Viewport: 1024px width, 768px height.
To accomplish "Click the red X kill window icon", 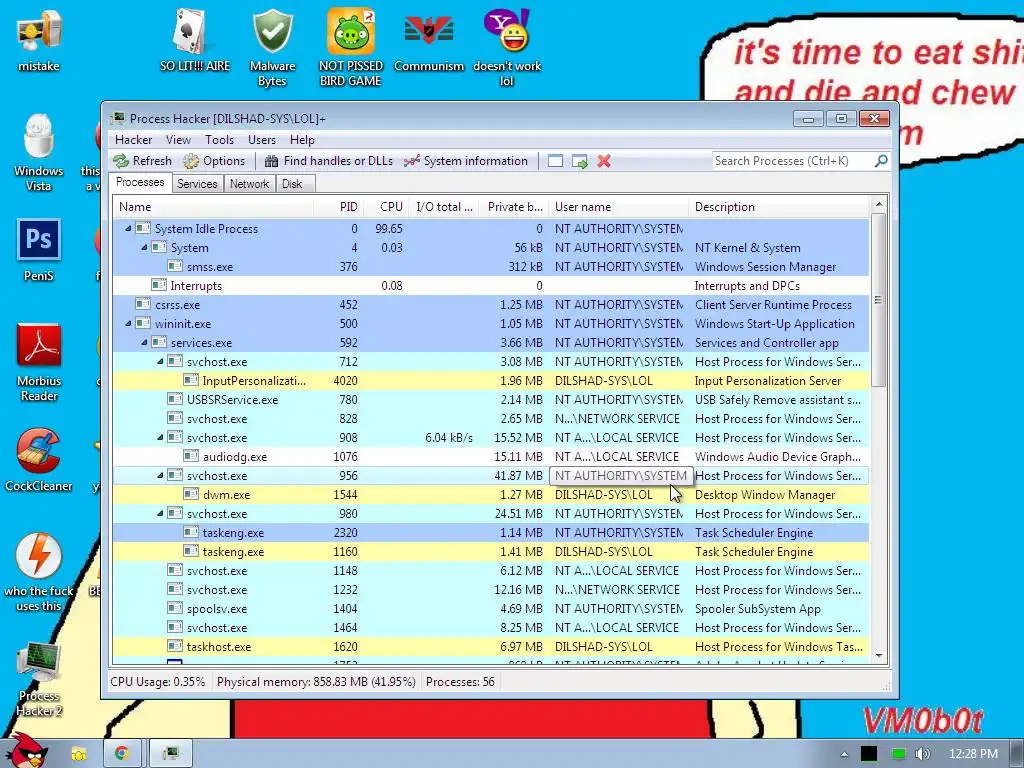I will tap(604, 161).
